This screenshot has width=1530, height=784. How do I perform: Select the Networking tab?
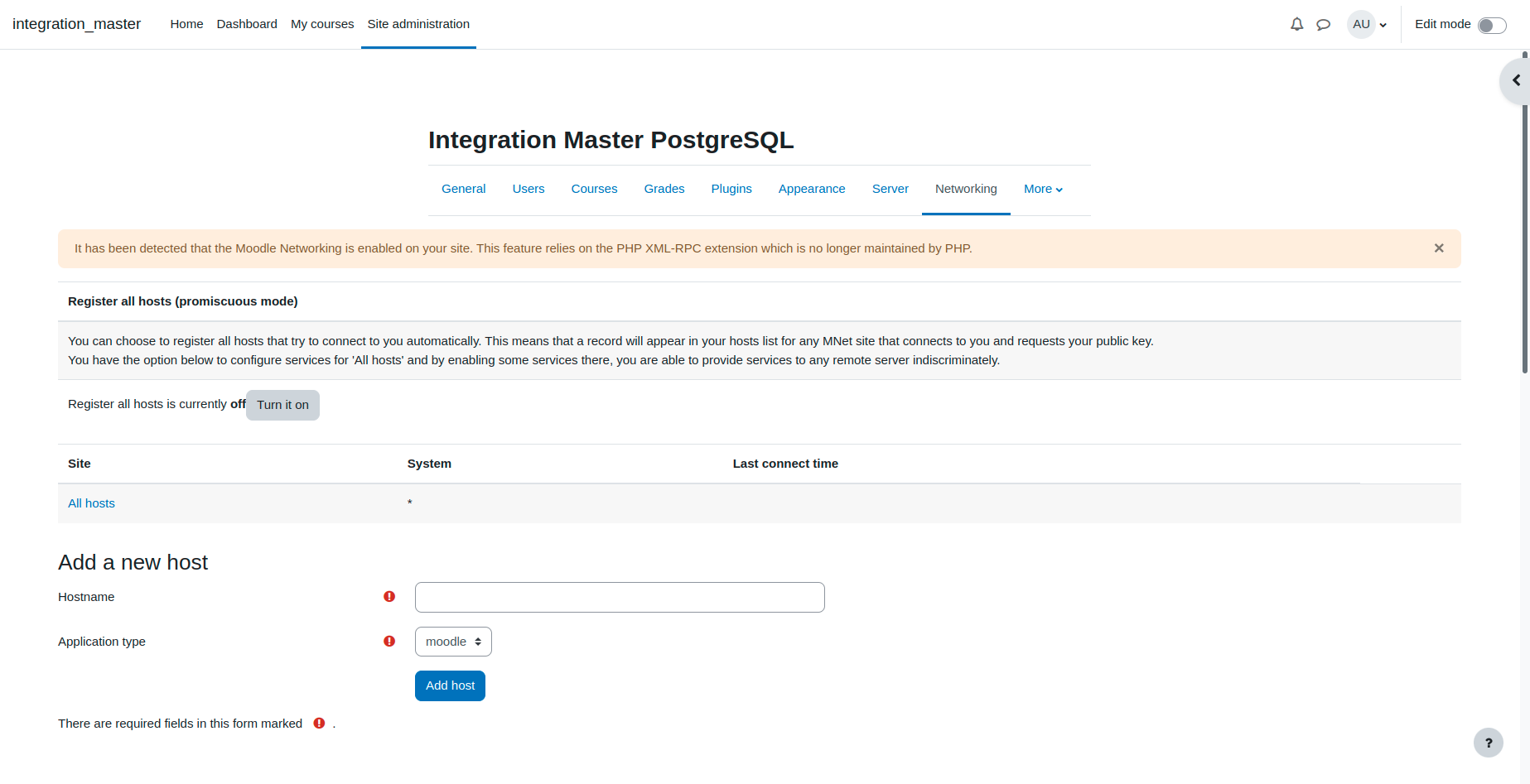tap(966, 189)
